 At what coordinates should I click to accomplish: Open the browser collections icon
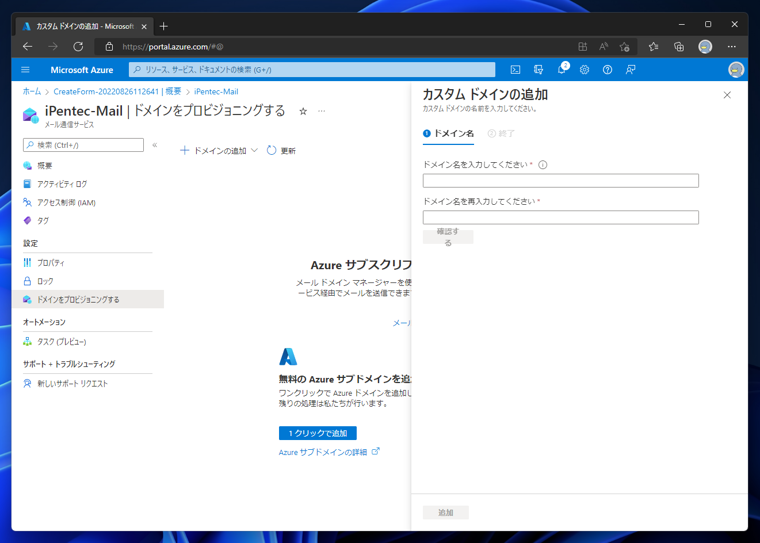(x=679, y=47)
